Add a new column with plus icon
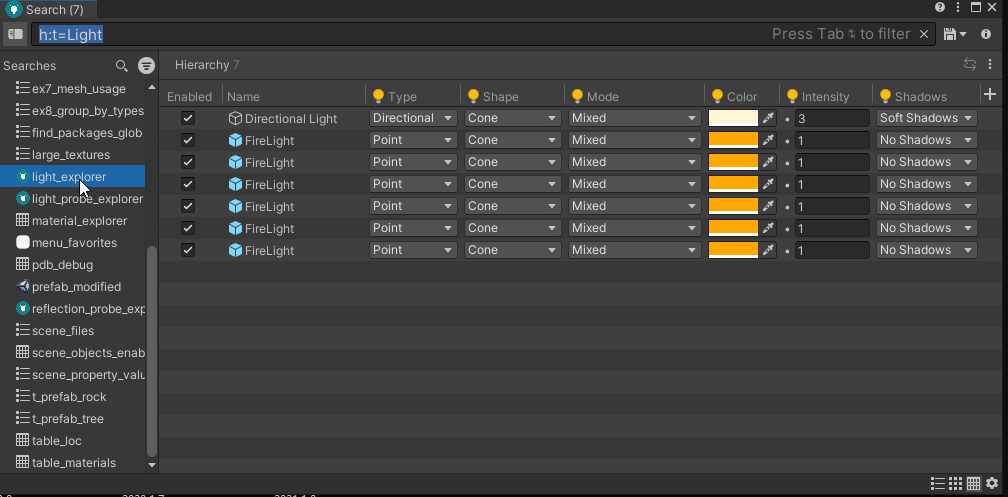Image resolution: width=1008 pixels, height=497 pixels. click(x=990, y=94)
